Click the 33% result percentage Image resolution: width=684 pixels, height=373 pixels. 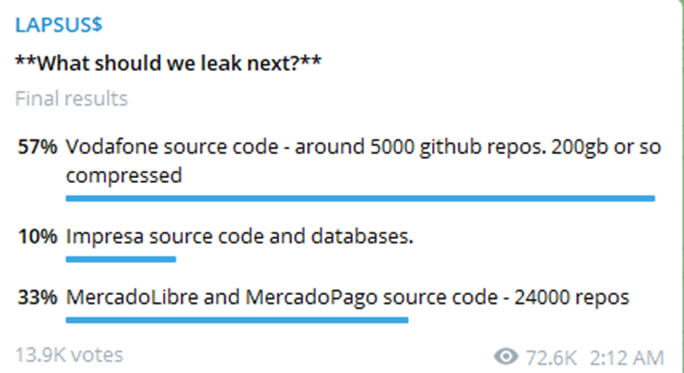tap(37, 298)
